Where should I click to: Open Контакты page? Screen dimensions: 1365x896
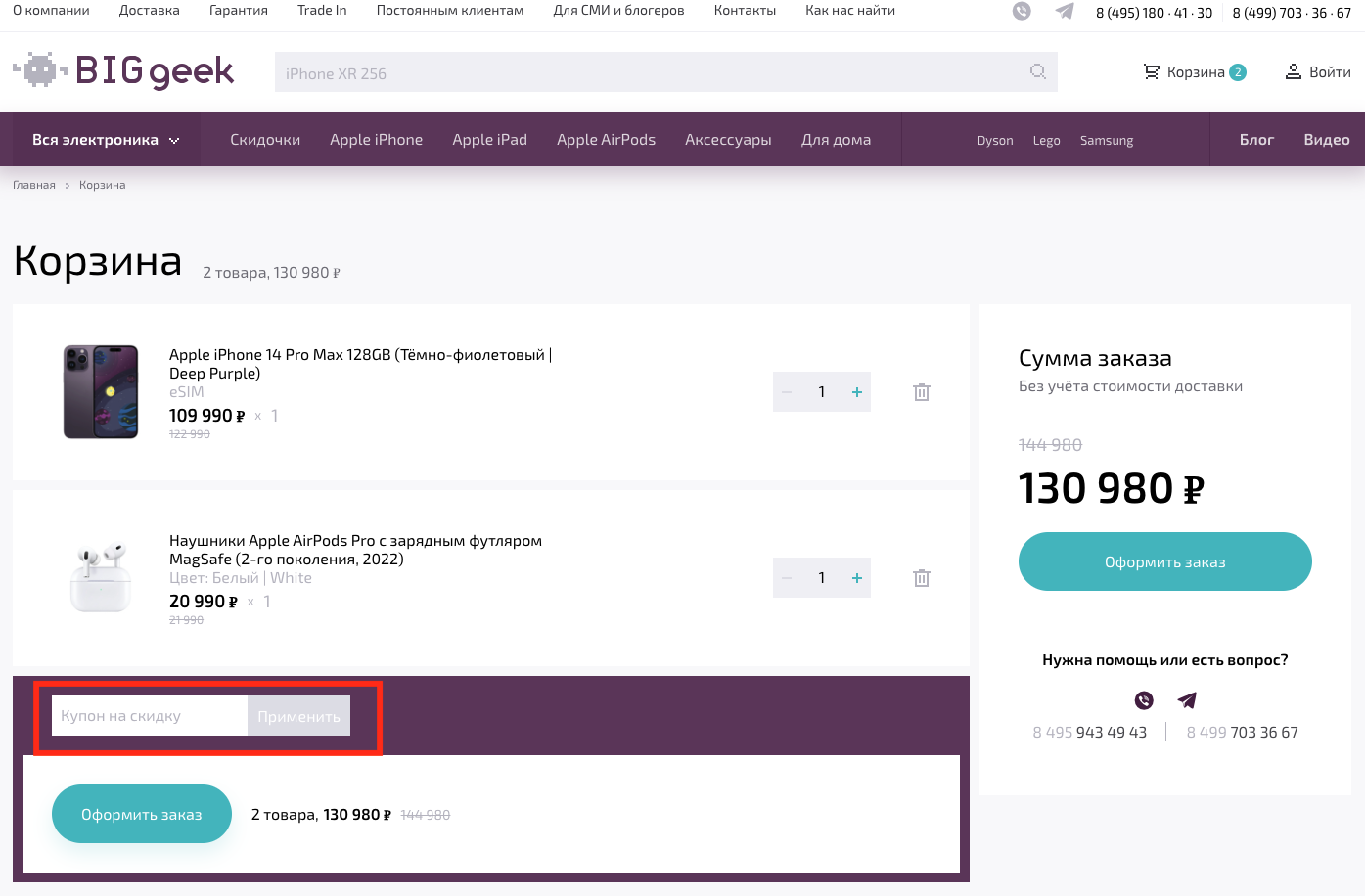[746, 10]
